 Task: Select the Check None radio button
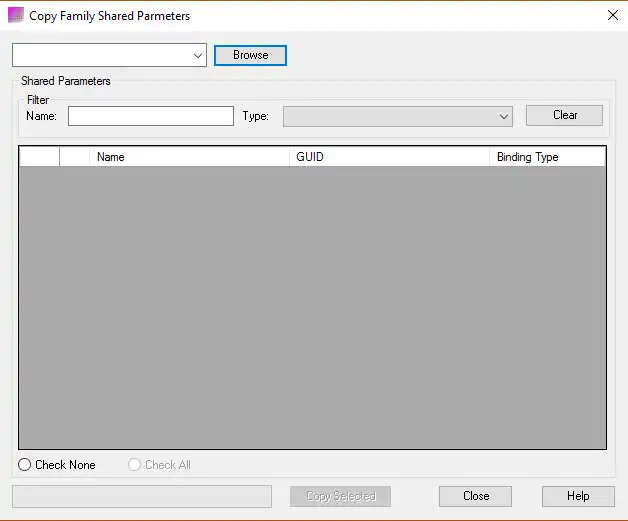pos(26,465)
